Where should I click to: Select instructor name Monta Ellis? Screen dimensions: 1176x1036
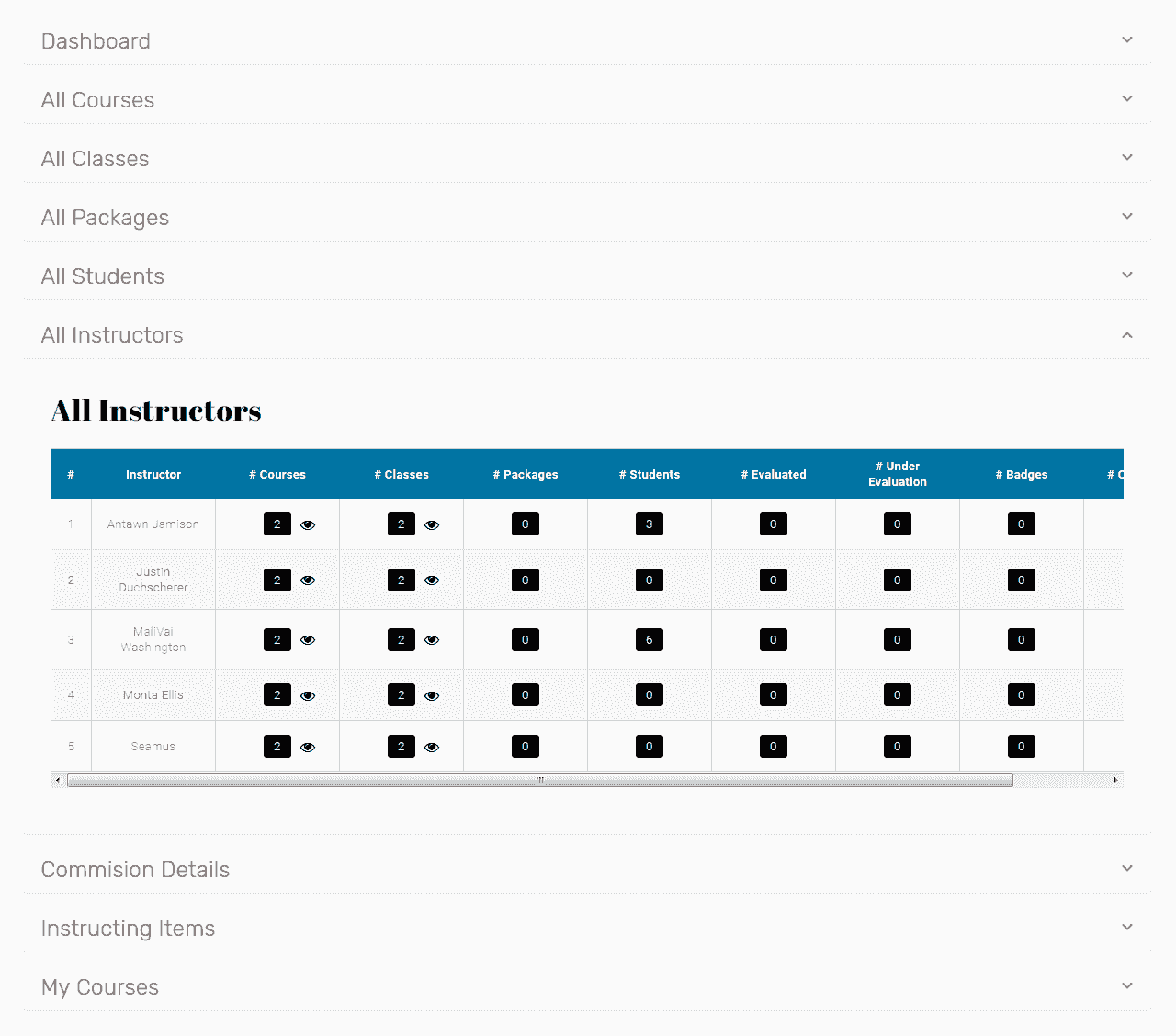(x=153, y=695)
